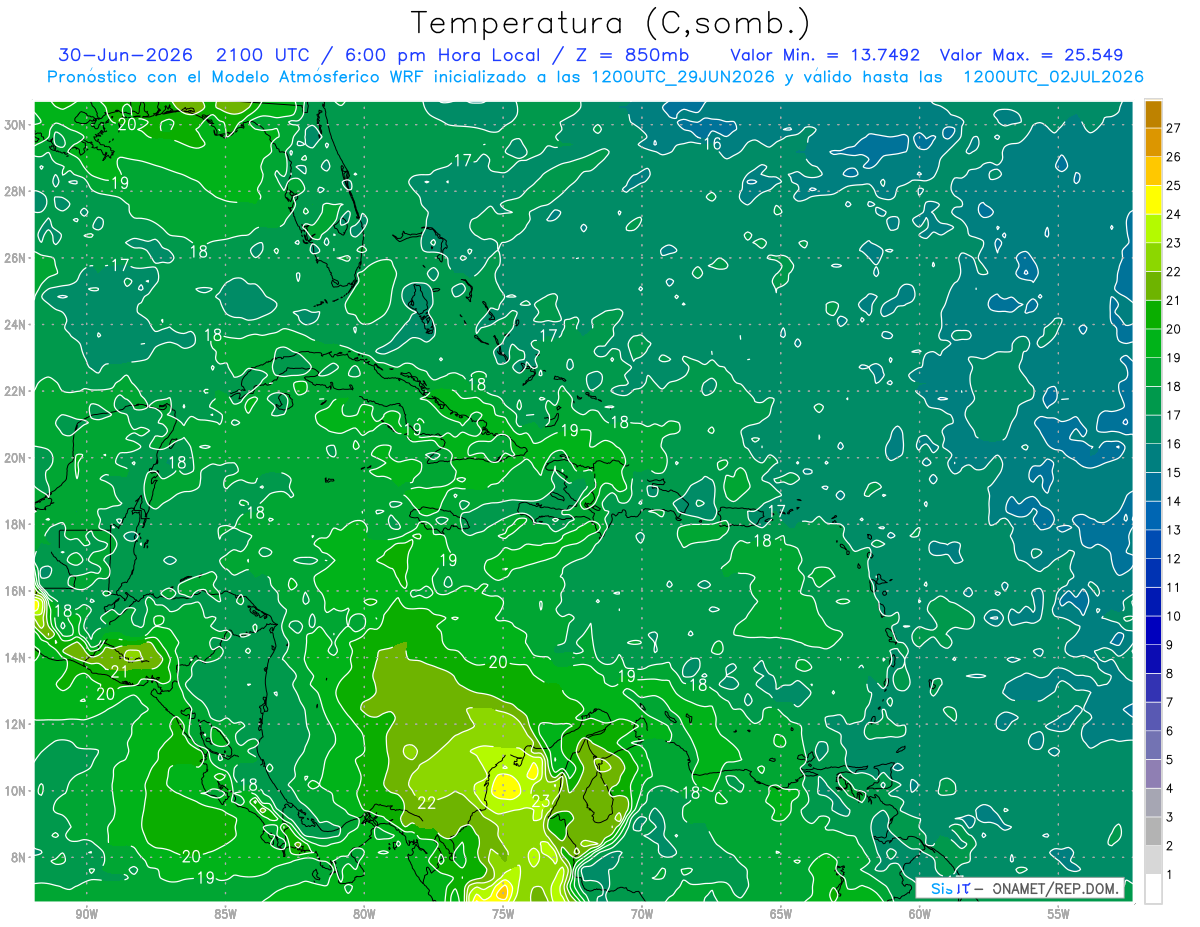Click the 9 label on the color scale
Screen dimensions: 1200x927
(x=1170, y=645)
